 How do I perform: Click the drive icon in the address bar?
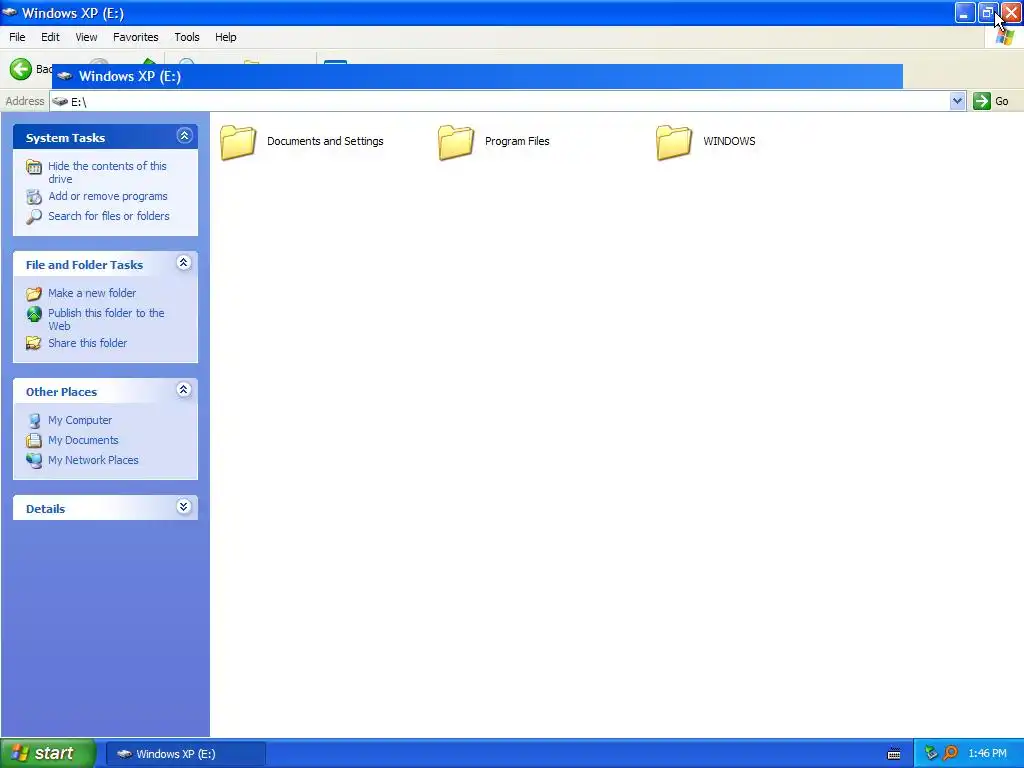[60, 101]
